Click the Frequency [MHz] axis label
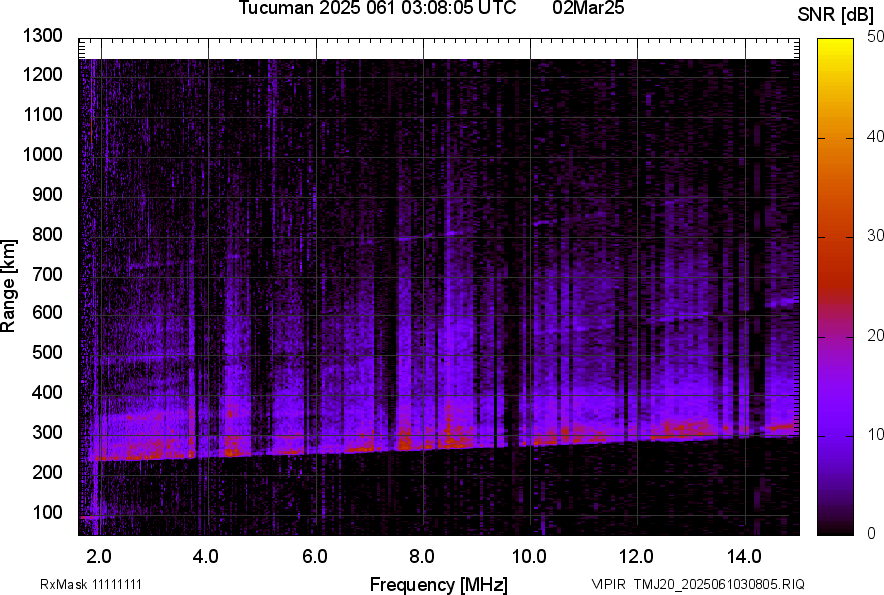884x595 pixels. pyautogui.click(x=438, y=584)
